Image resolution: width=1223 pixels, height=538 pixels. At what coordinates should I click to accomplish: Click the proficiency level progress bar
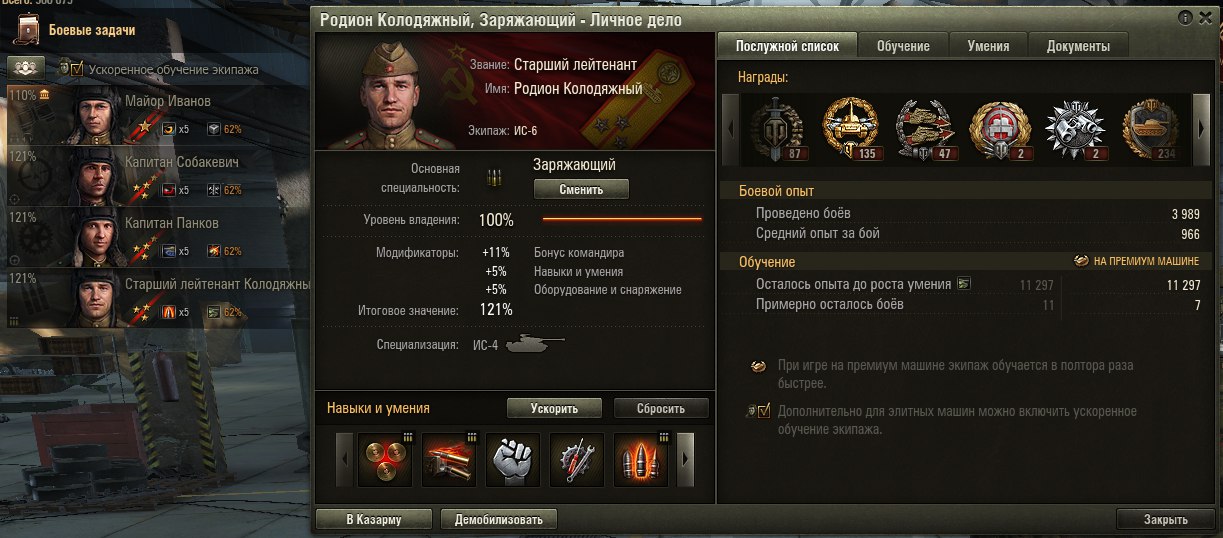pyautogui.click(x=622, y=219)
